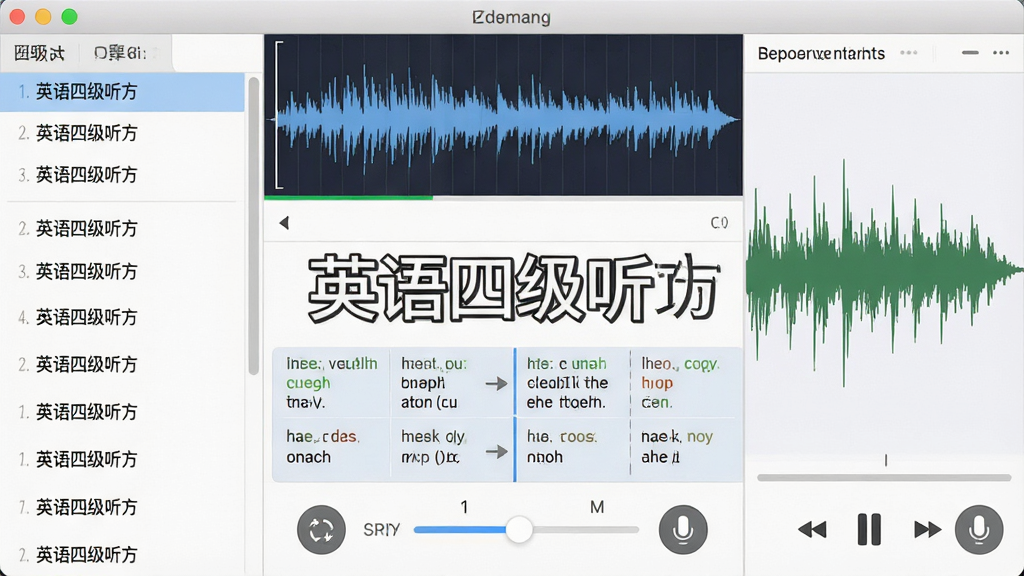Click the 'Inee:, veuılh cuegh' table cell
This screenshot has height=576, width=1024.
[331, 383]
